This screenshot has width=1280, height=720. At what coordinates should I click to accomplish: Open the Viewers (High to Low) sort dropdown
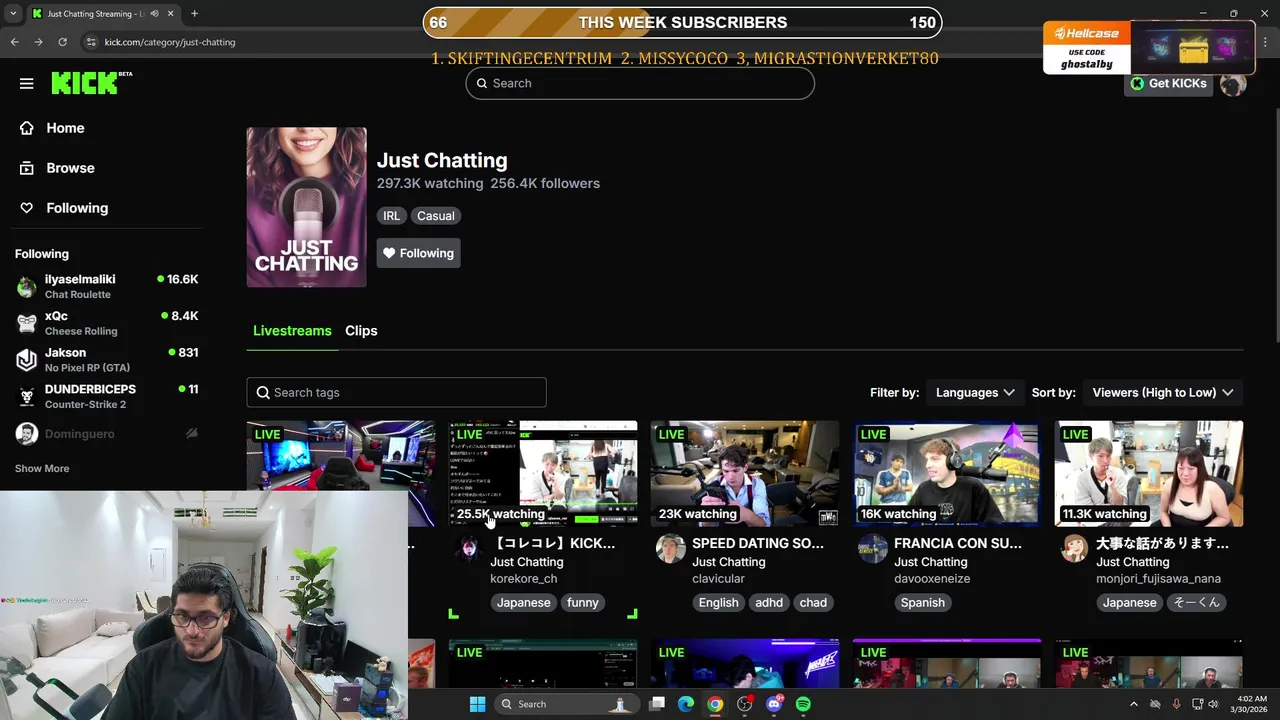coord(1163,392)
